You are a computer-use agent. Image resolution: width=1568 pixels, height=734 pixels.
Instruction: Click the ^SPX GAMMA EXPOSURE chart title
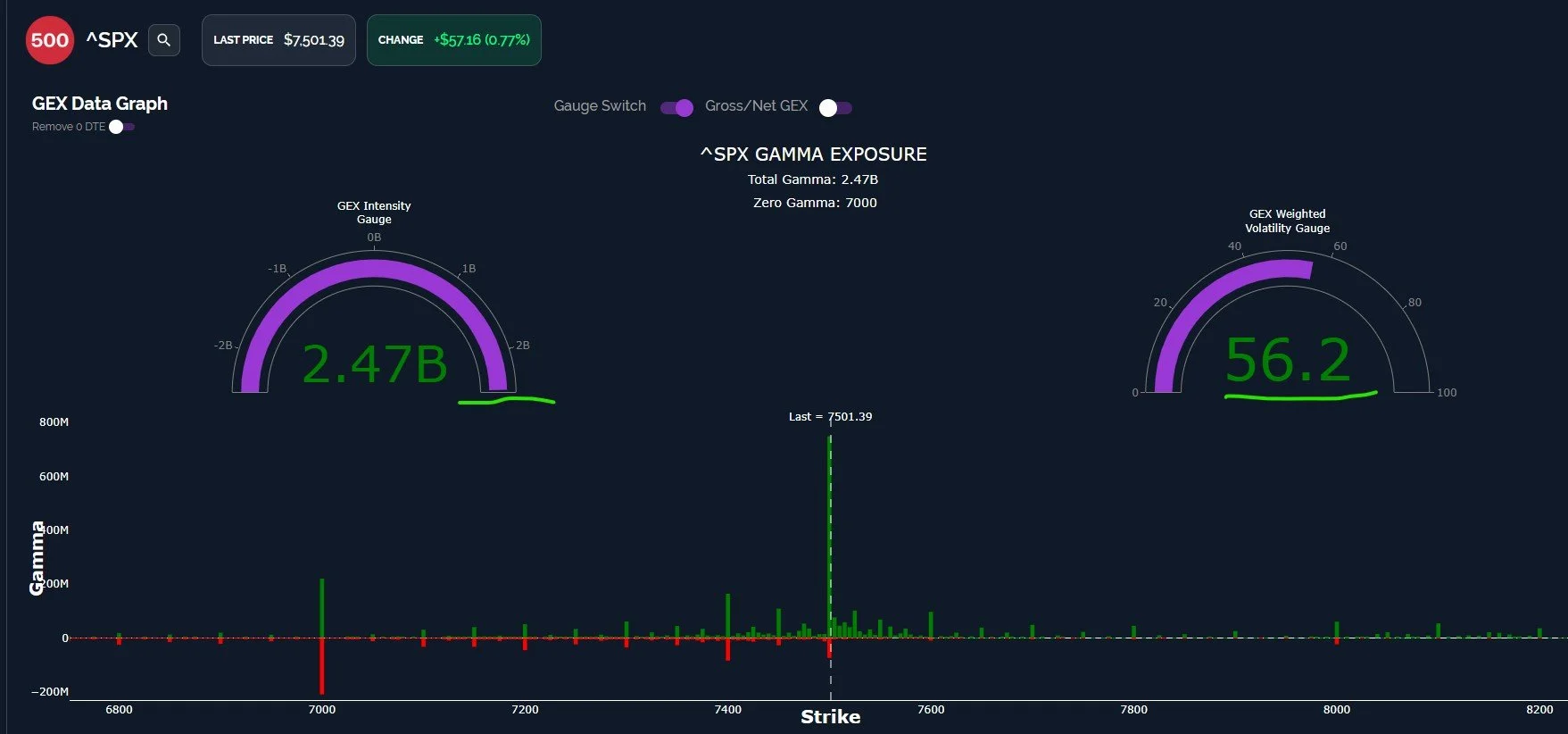coord(814,154)
